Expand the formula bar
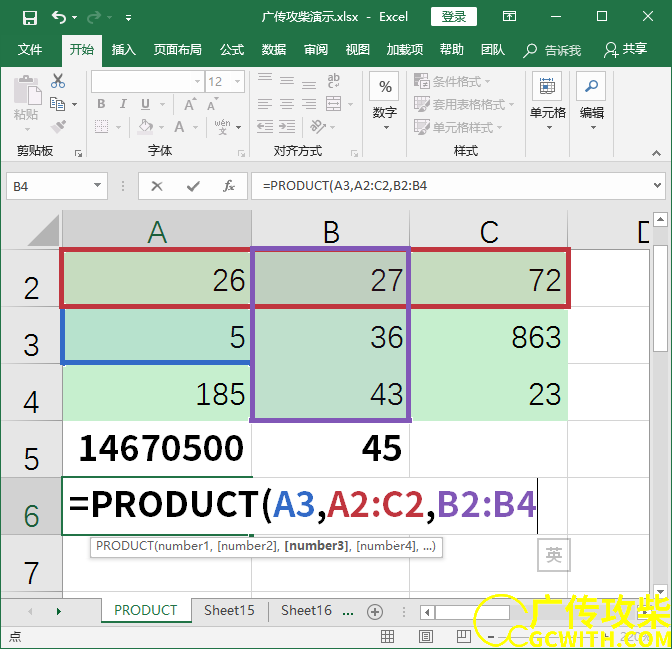The width and height of the screenshot is (672, 649). point(657,186)
